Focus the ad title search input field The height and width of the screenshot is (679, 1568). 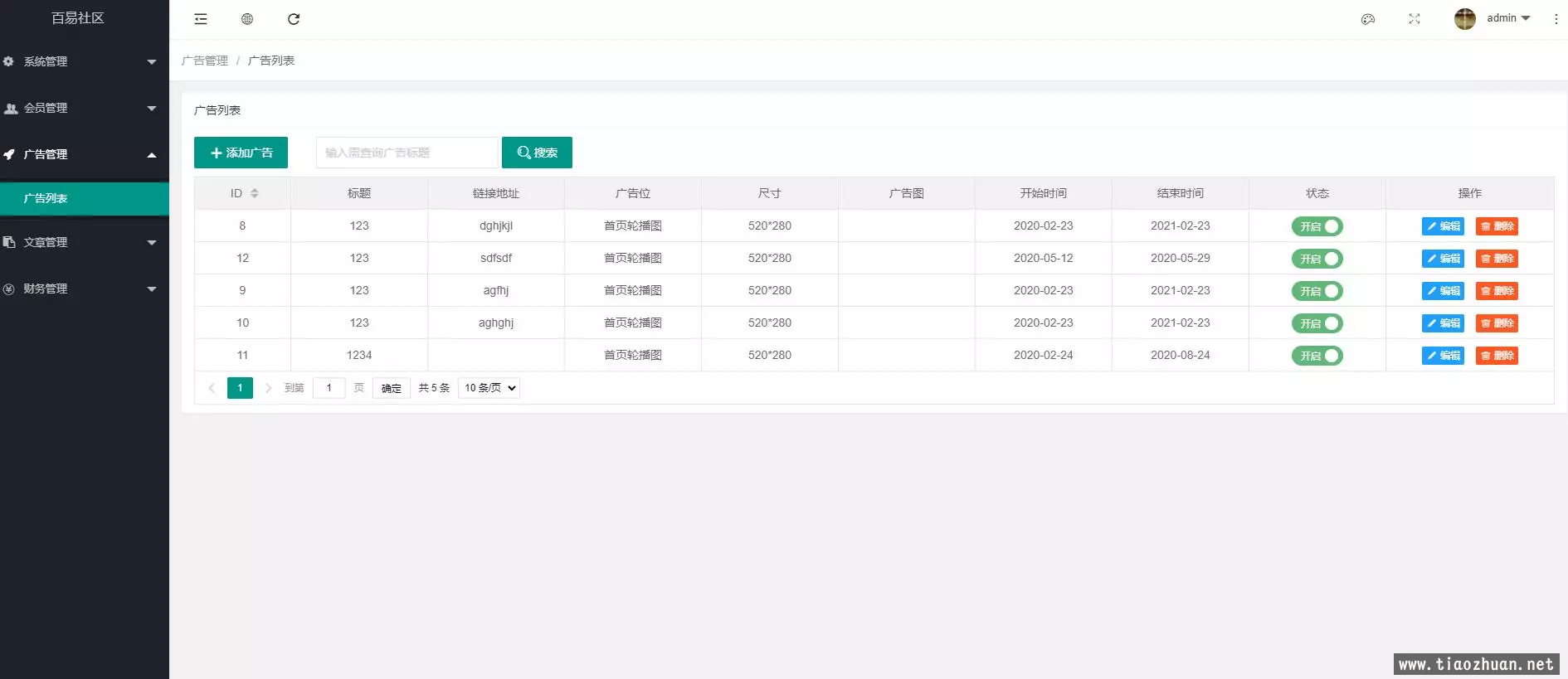(407, 153)
